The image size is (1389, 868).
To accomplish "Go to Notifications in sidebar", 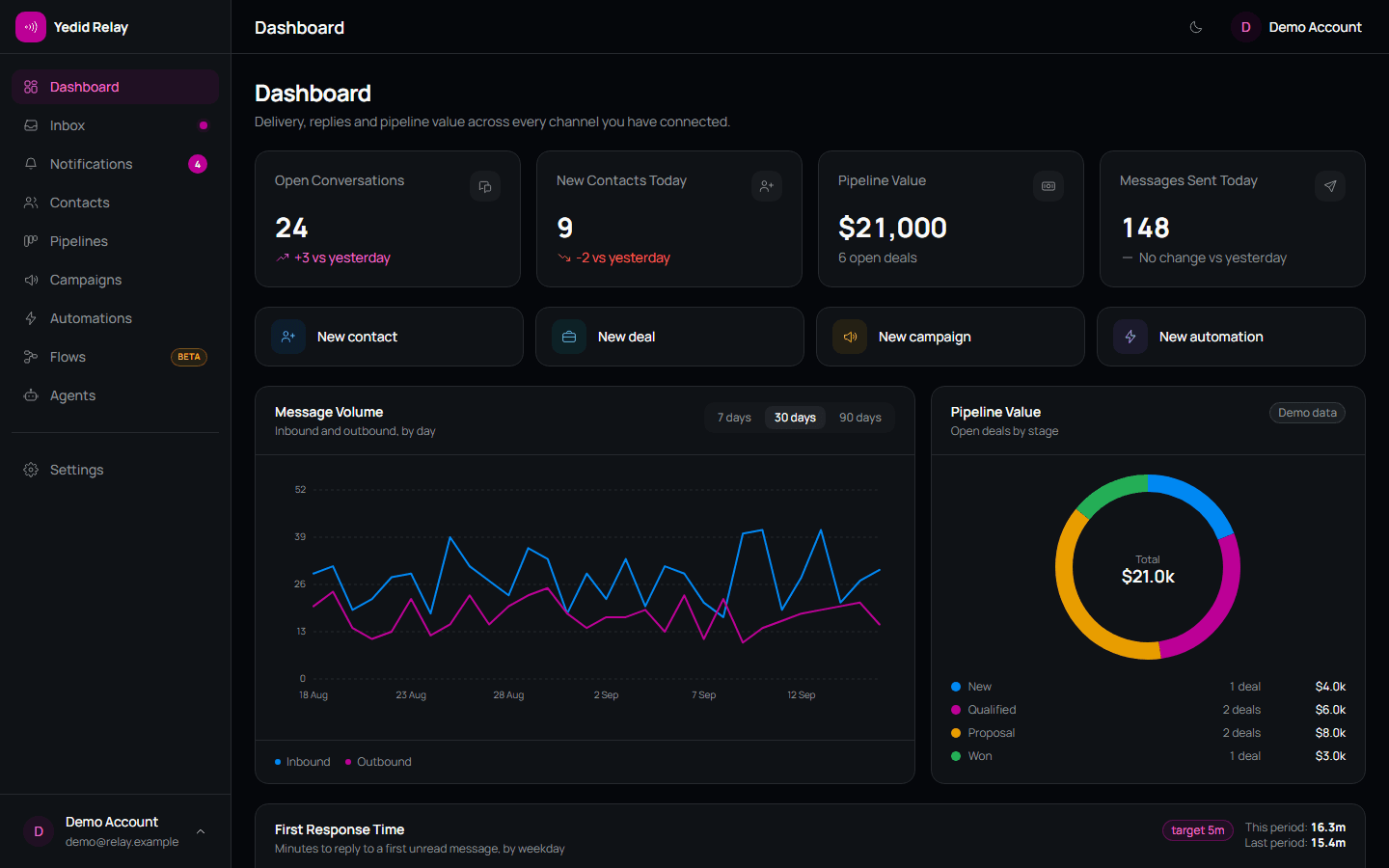I will (x=116, y=164).
